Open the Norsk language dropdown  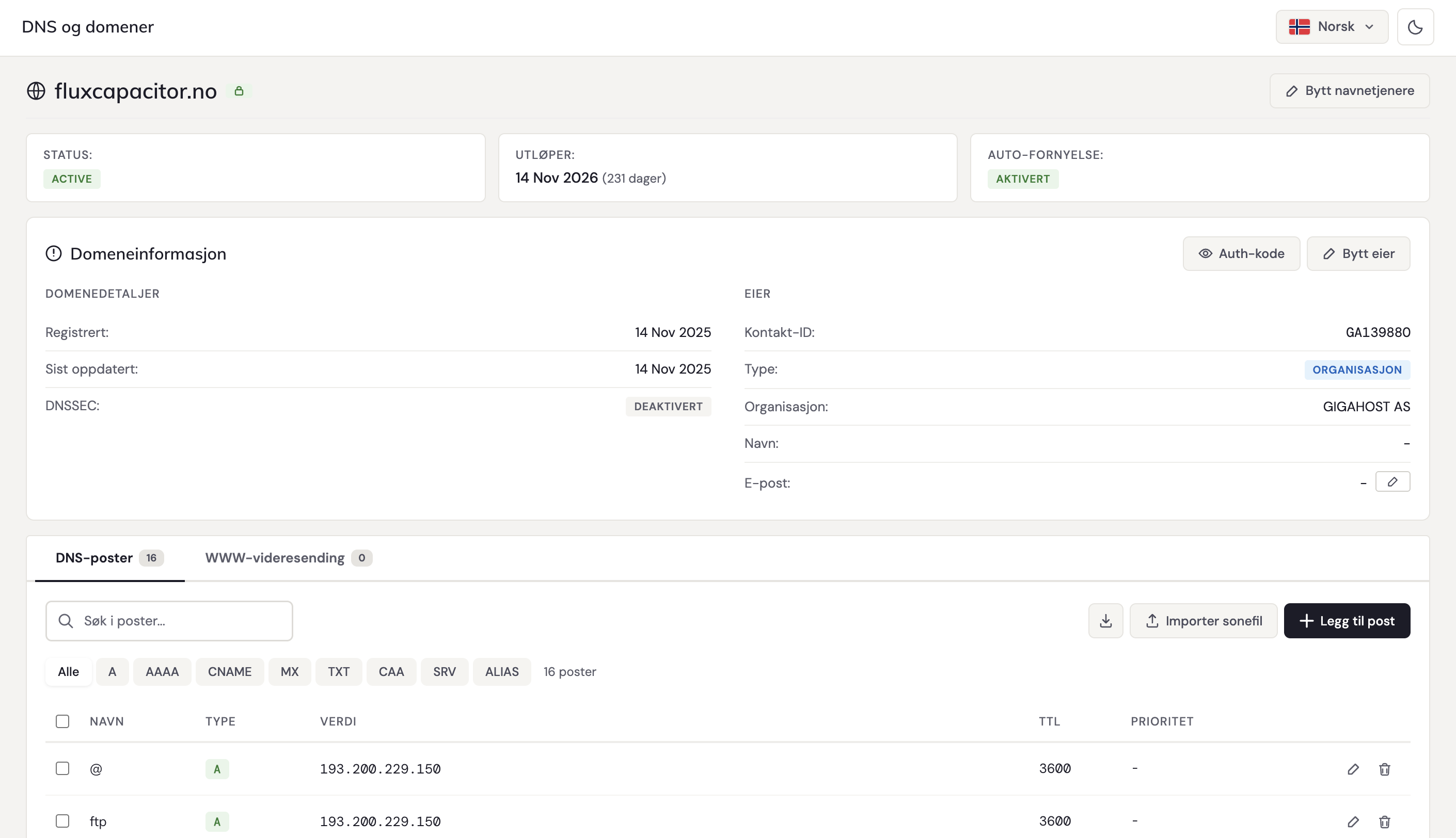pyautogui.click(x=1331, y=27)
